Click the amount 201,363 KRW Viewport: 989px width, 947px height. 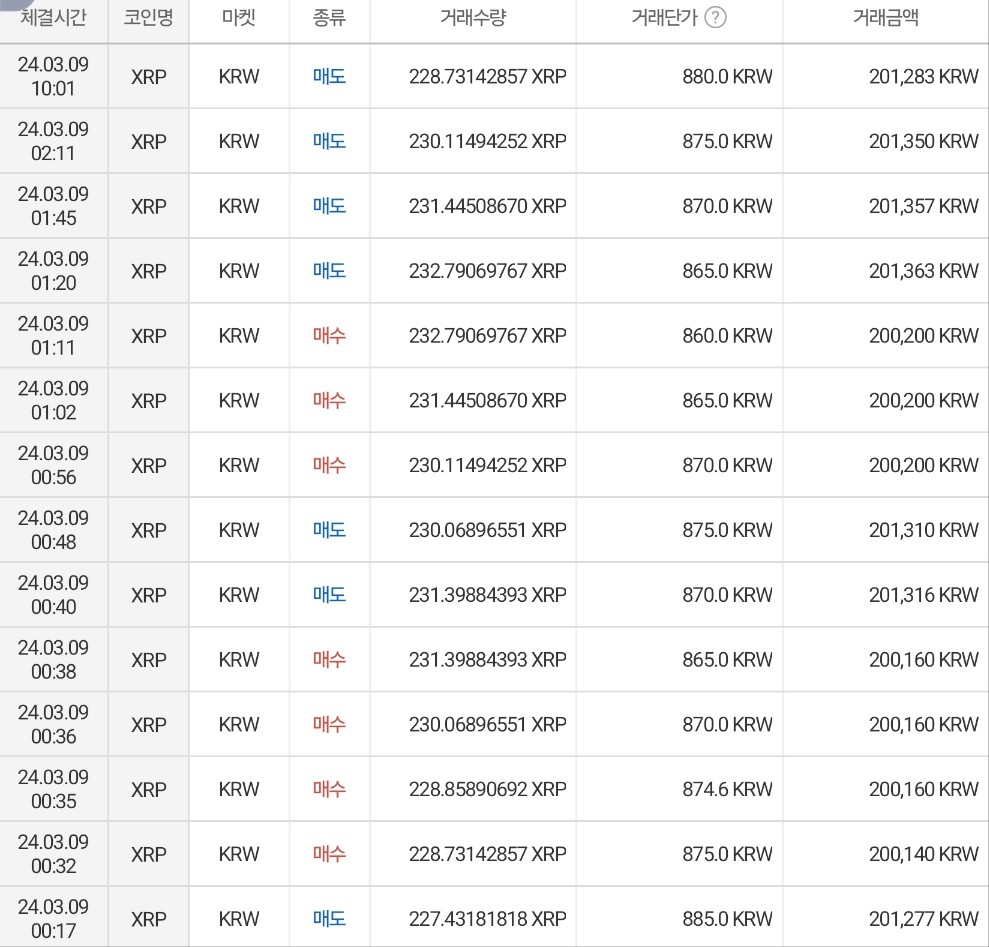coord(923,271)
